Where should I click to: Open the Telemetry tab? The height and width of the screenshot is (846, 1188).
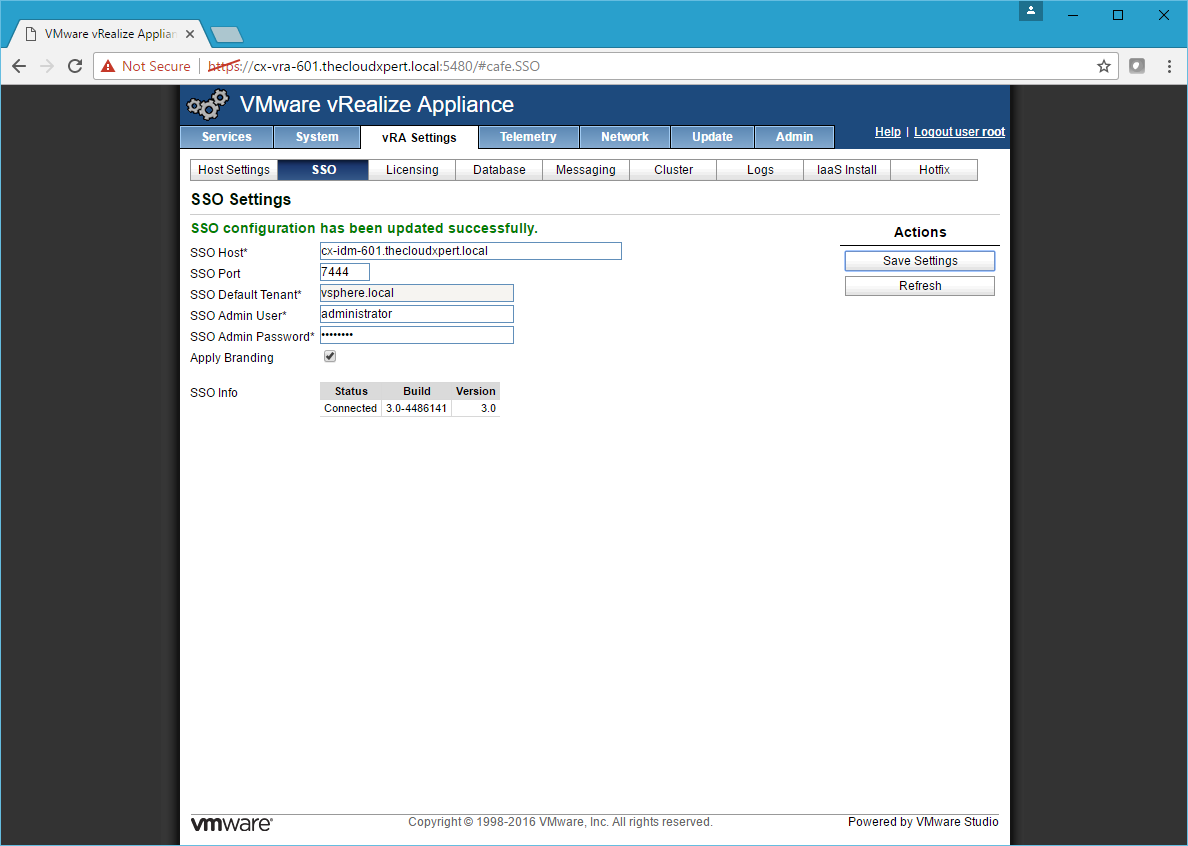point(528,137)
